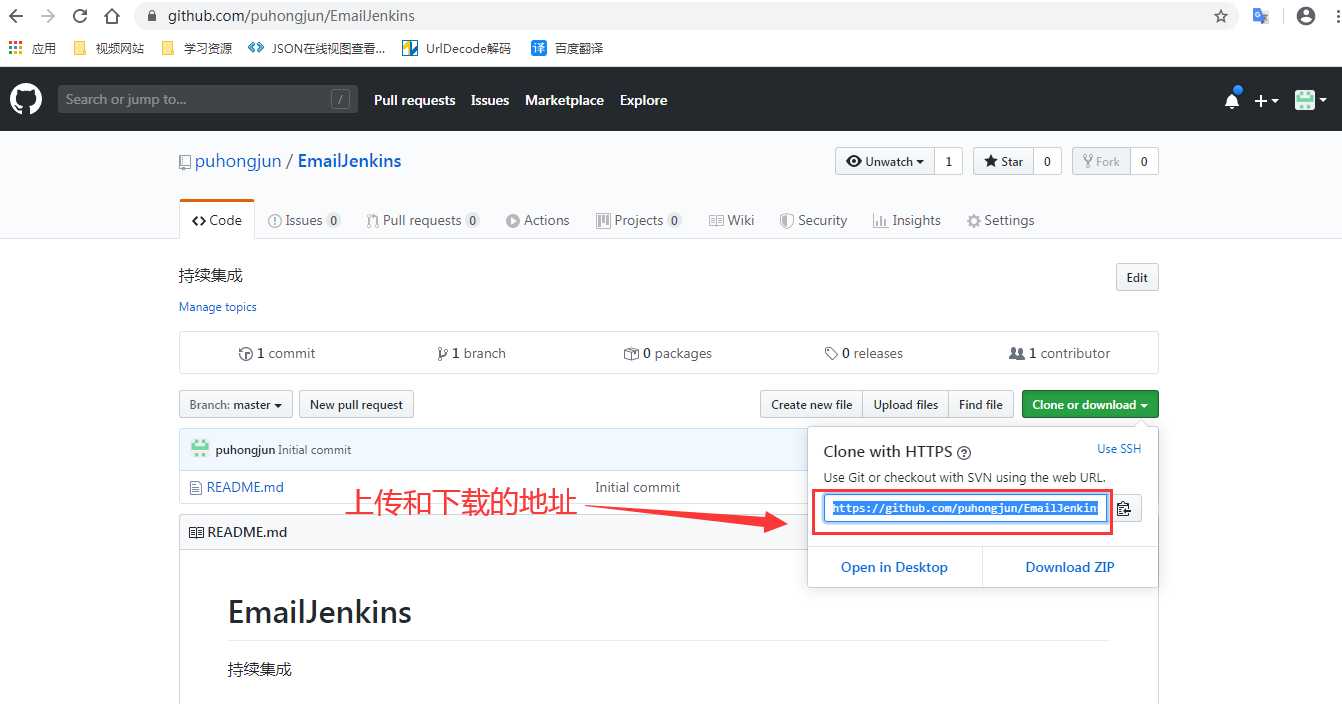View the 1 contributor
Screen dimensions: 1342x704
click(1060, 353)
